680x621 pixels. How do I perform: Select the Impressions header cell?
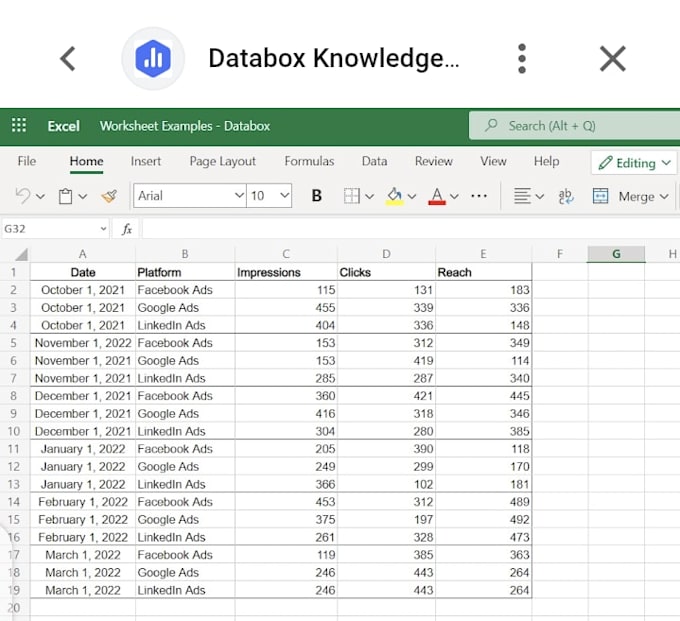click(x=286, y=272)
